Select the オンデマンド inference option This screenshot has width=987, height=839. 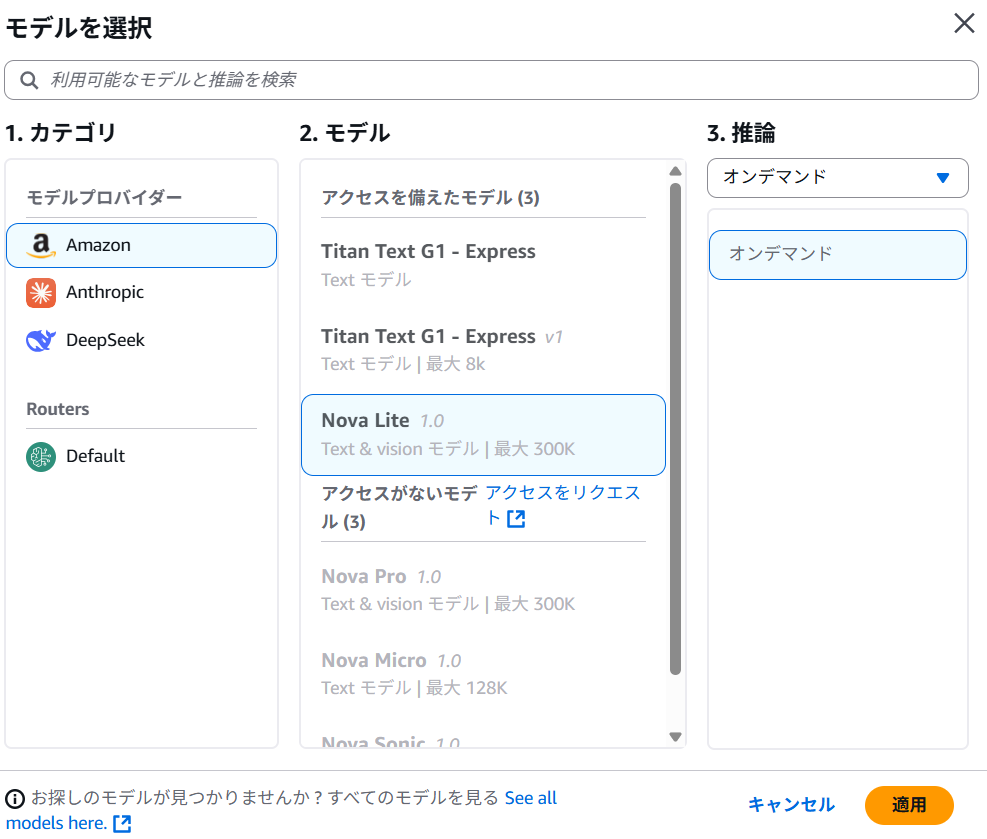tap(837, 255)
